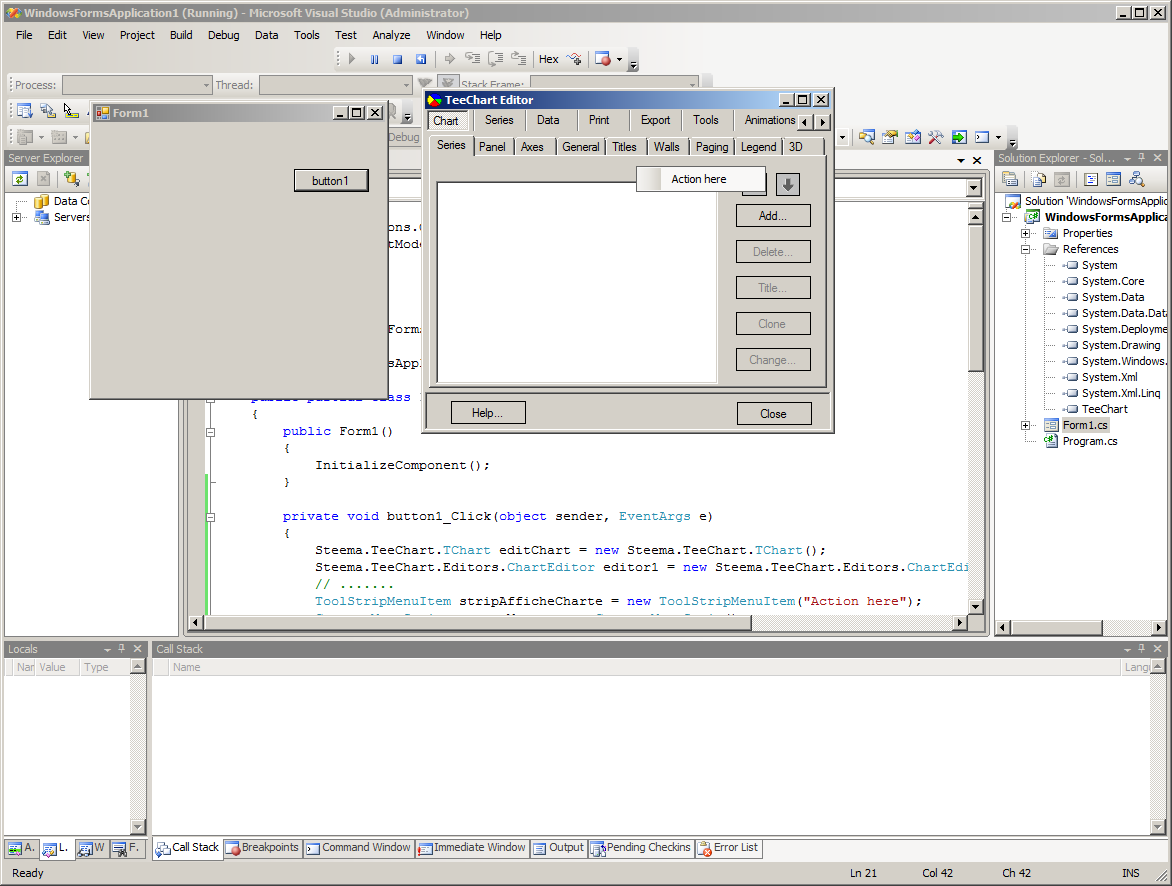Open the Object Browser toolbar icon
Image resolution: width=1172 pixels, height=886 pixels.
click(x=913, y=137)
